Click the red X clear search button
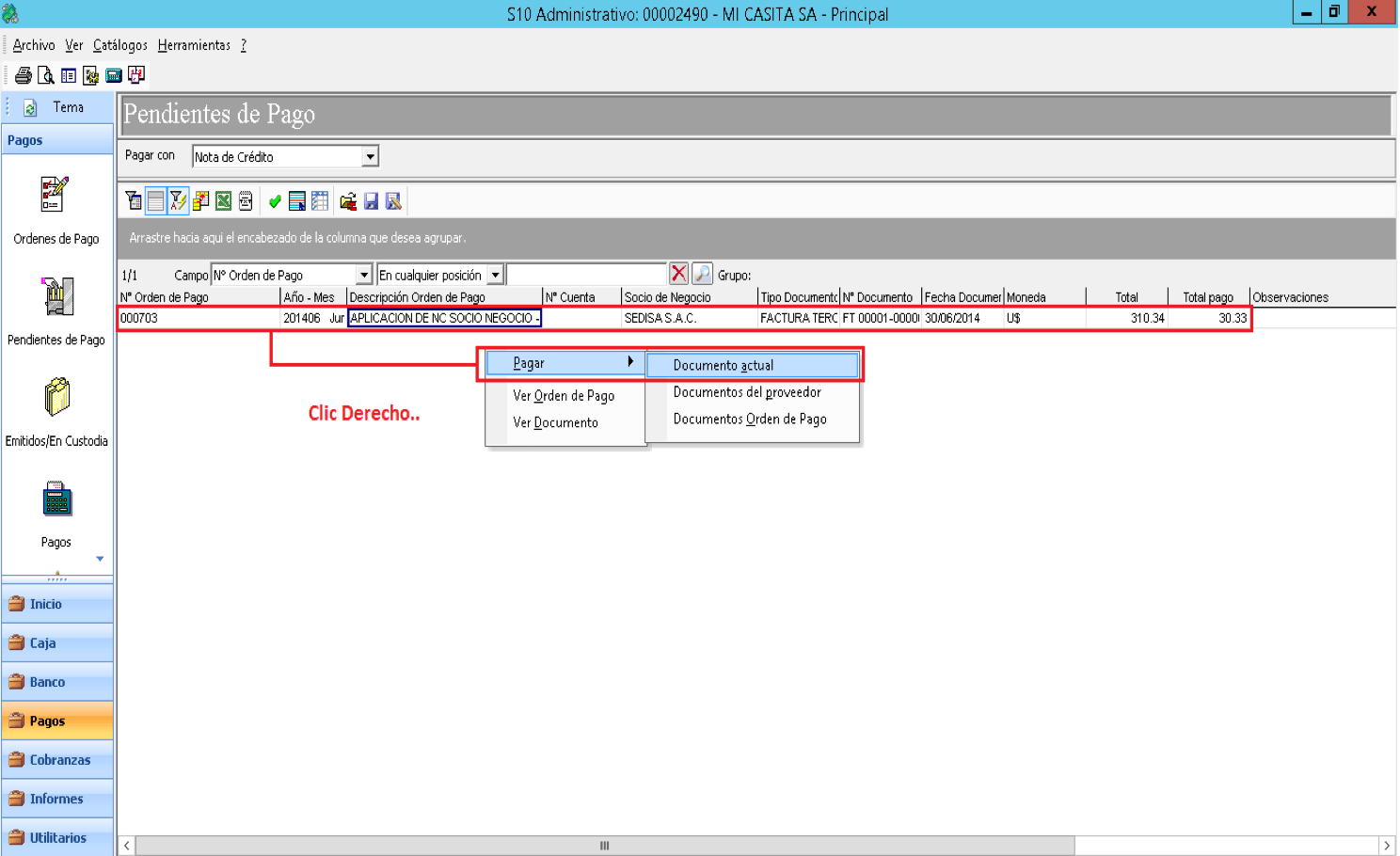 click(678, 274)
